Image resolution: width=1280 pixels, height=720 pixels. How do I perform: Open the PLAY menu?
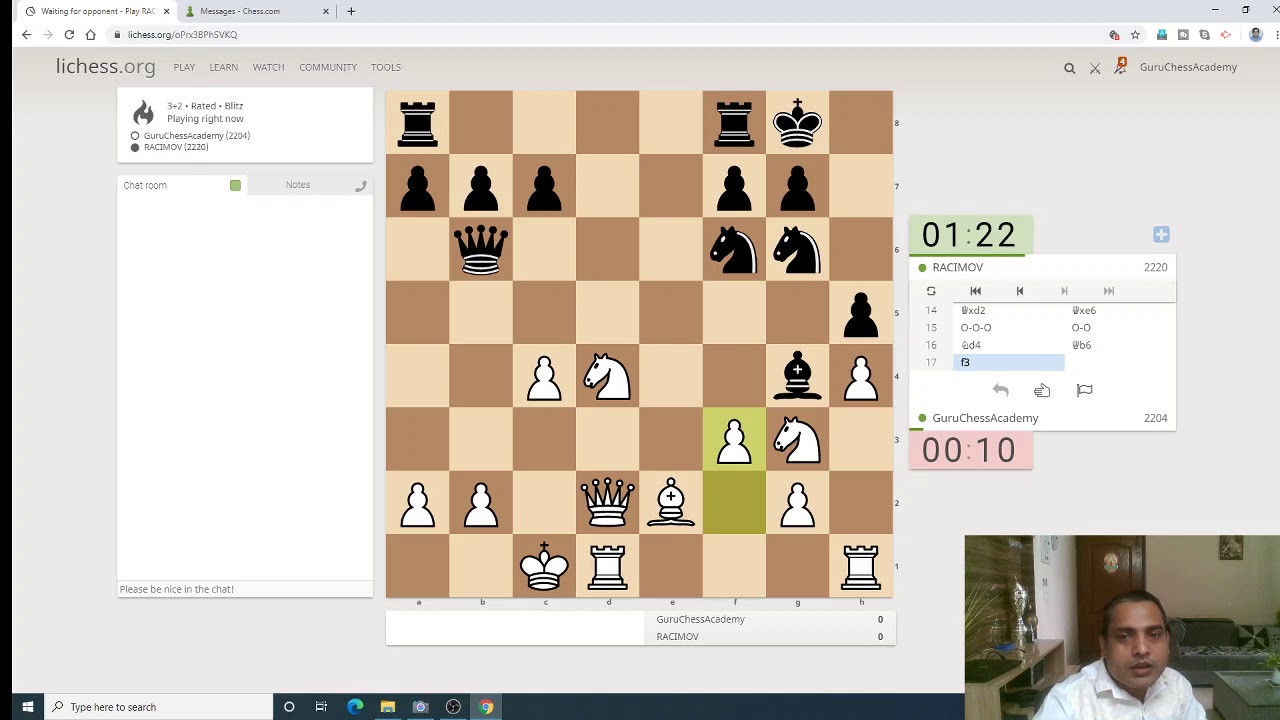coord(184,67)
